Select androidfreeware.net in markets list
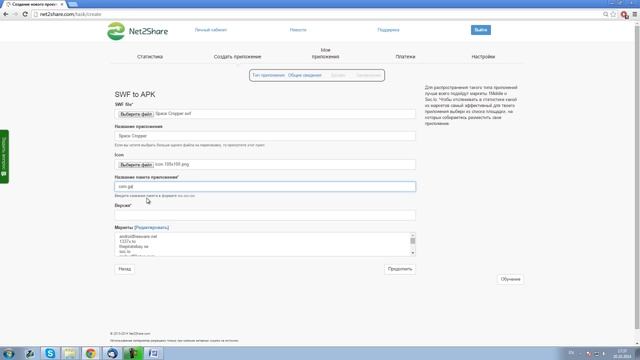This screenshot has width=640, height=360. pyautogui.click(x=138, y=236)
